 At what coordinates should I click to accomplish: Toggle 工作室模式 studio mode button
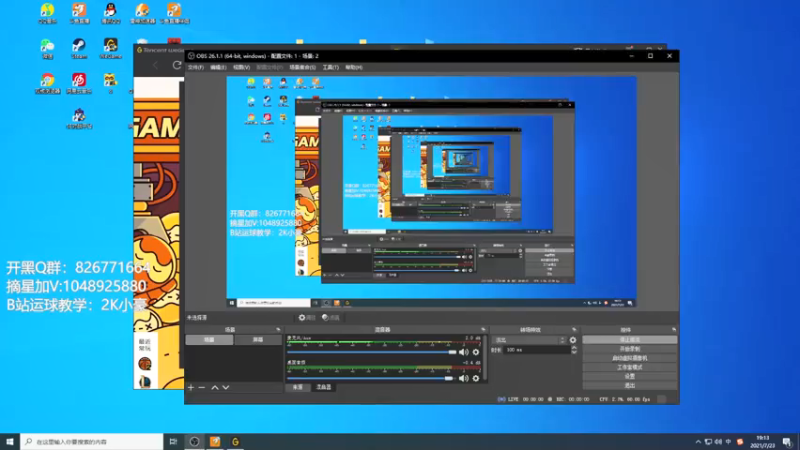click(x=630, y=367)
